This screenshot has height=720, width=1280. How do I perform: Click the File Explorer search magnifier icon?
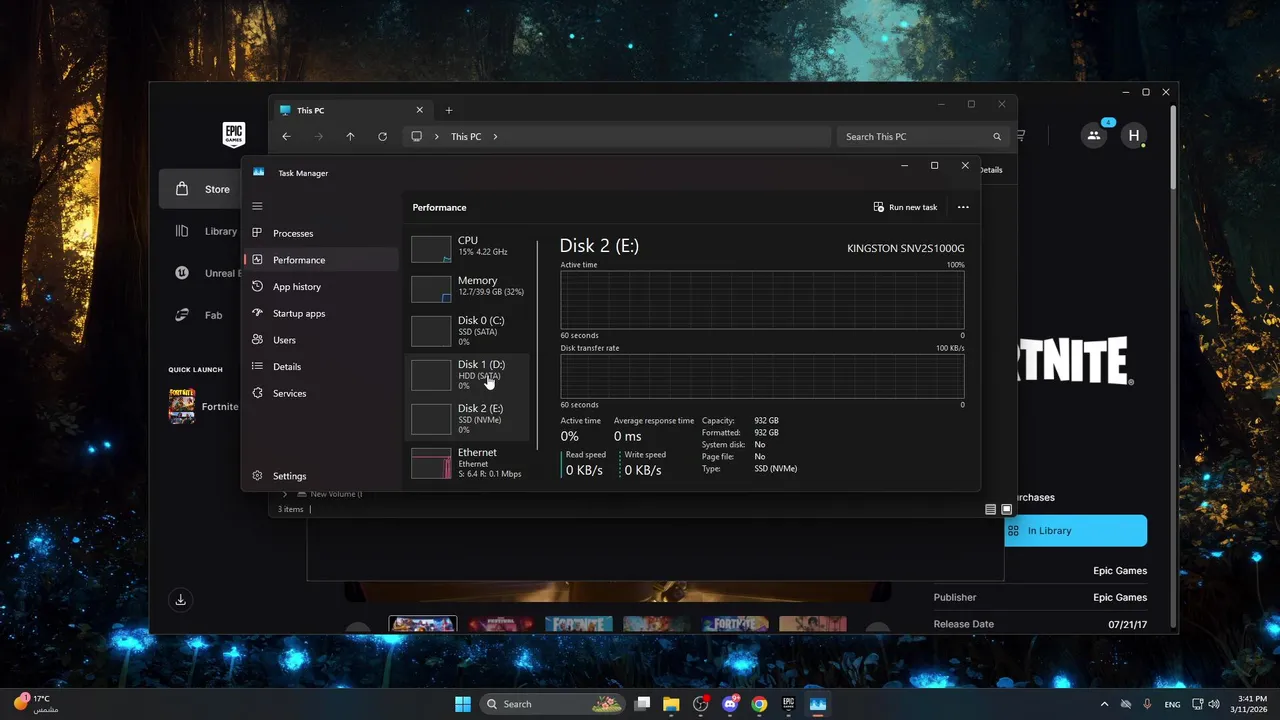pos(997,137)
